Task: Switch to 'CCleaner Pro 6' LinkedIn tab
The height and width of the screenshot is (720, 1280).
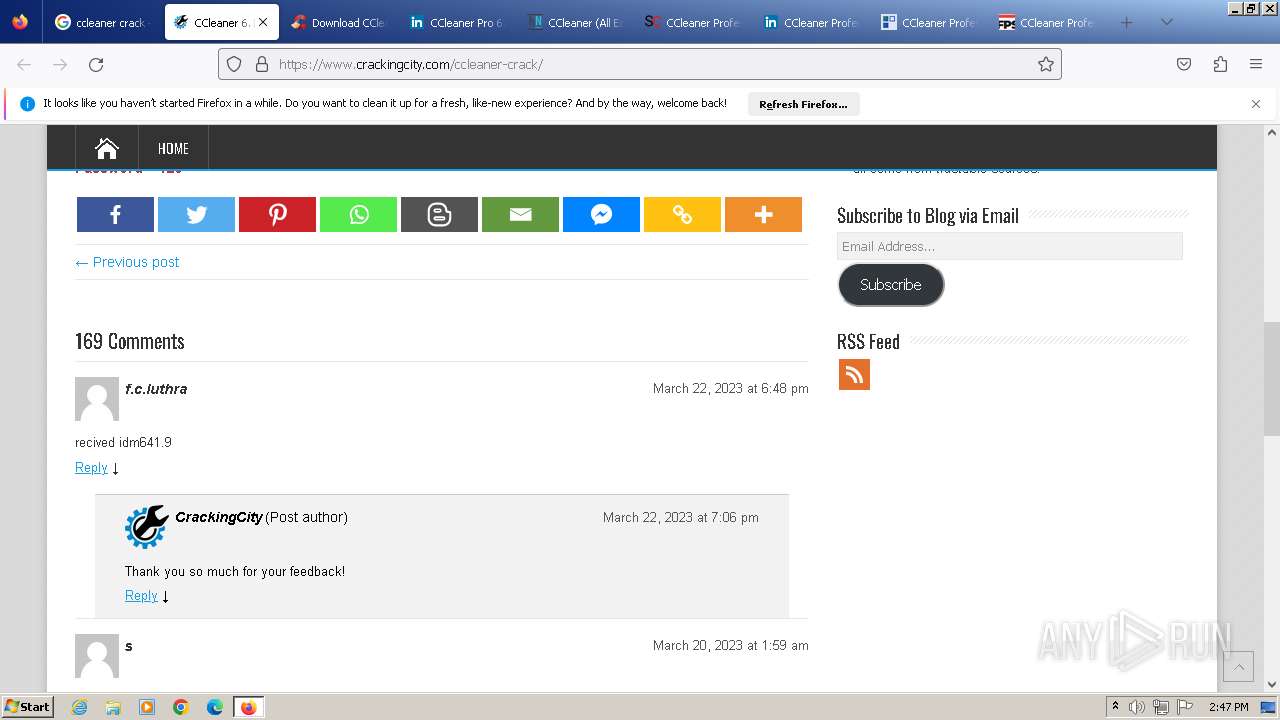Action: point(456,22)
